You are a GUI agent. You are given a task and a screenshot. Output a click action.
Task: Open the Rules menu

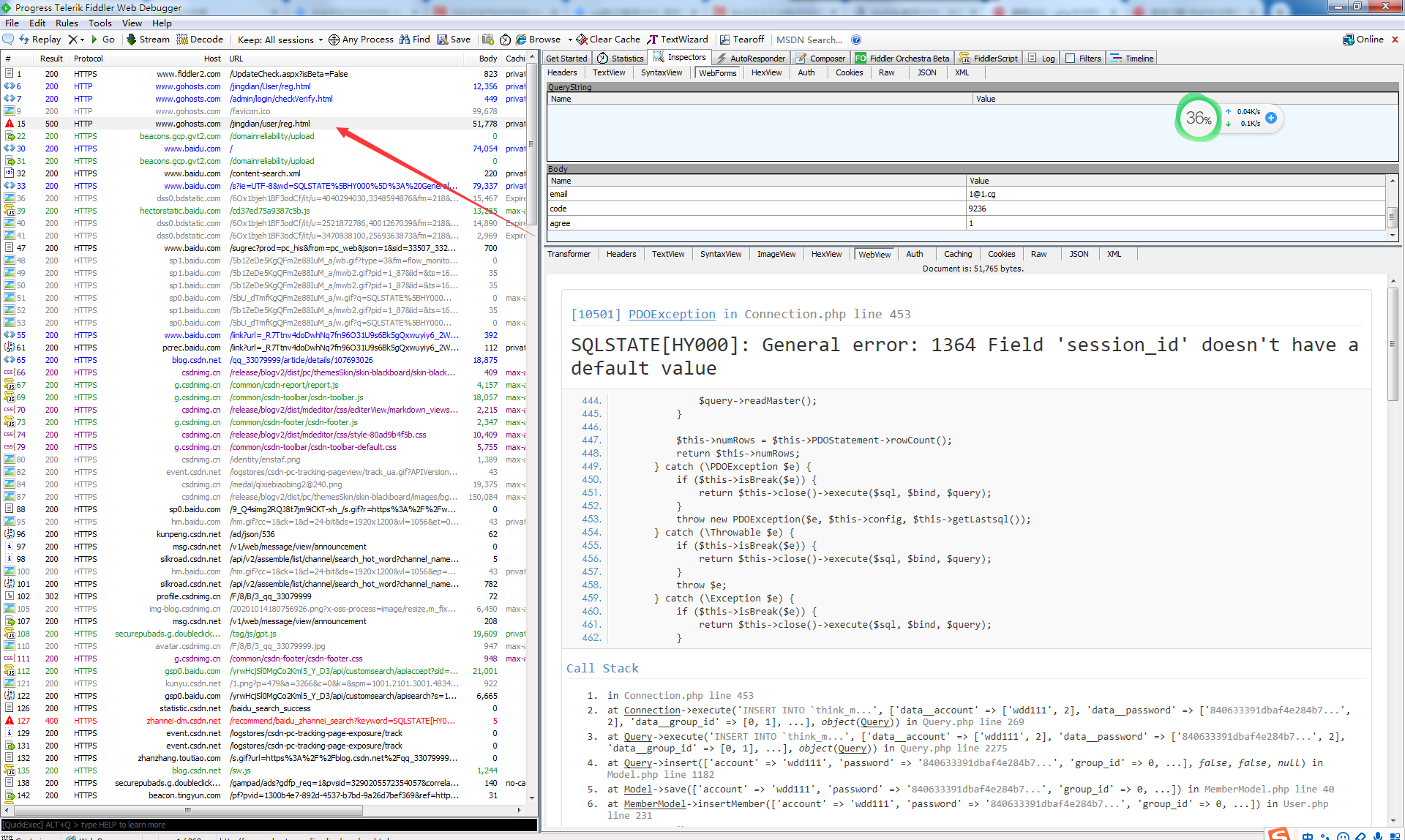(x=67, y=23)
